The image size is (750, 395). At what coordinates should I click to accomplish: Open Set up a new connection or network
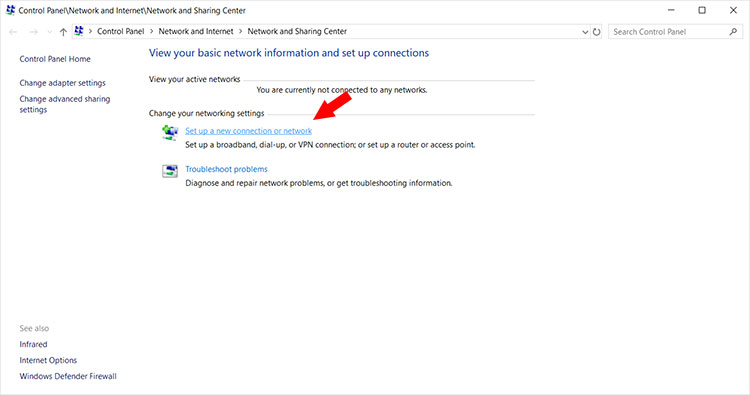(248, 131)
